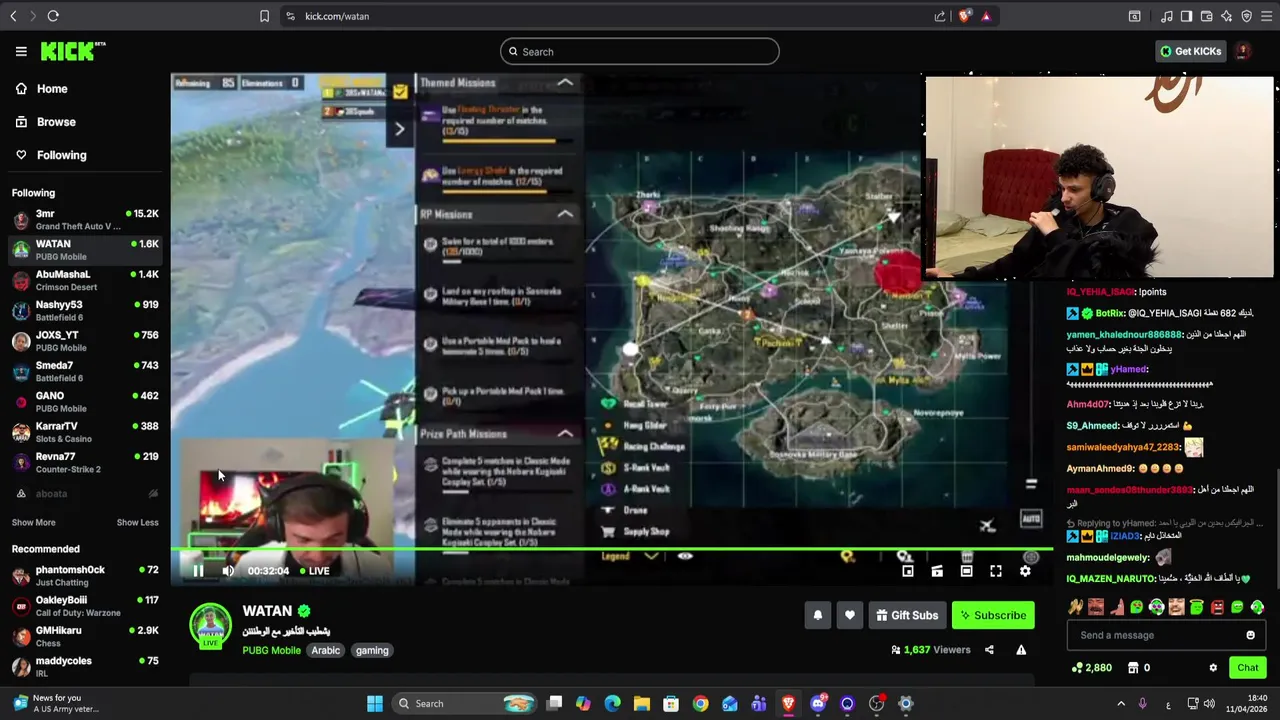The image size is (1280, 720).
Task: Open the Windows Start menu
Action: click(375, 704)
